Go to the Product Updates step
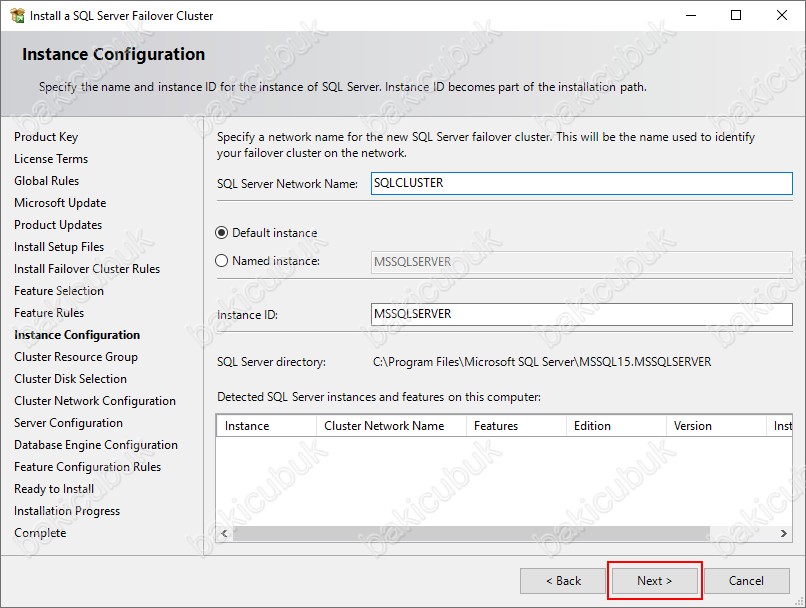The width and height of the screenshot is (806, 608). 58,225
